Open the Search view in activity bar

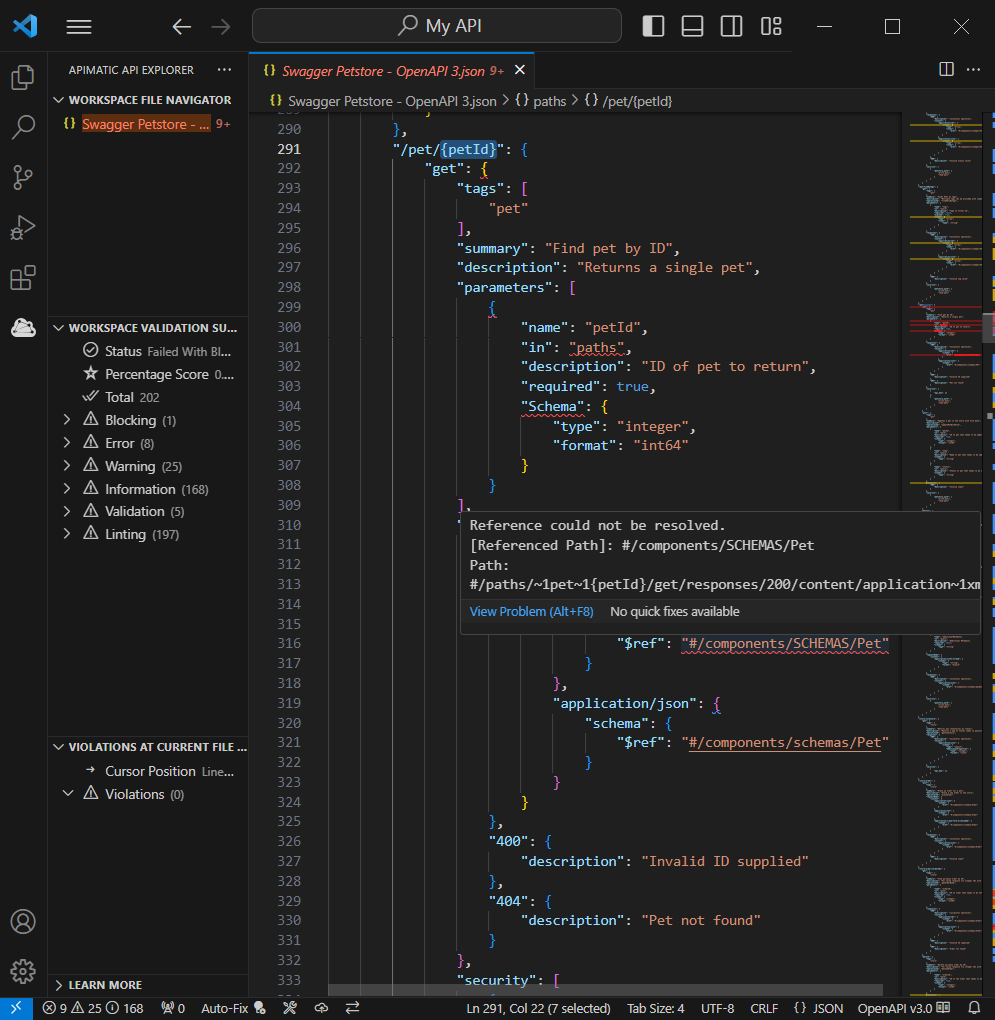[23, 128]
